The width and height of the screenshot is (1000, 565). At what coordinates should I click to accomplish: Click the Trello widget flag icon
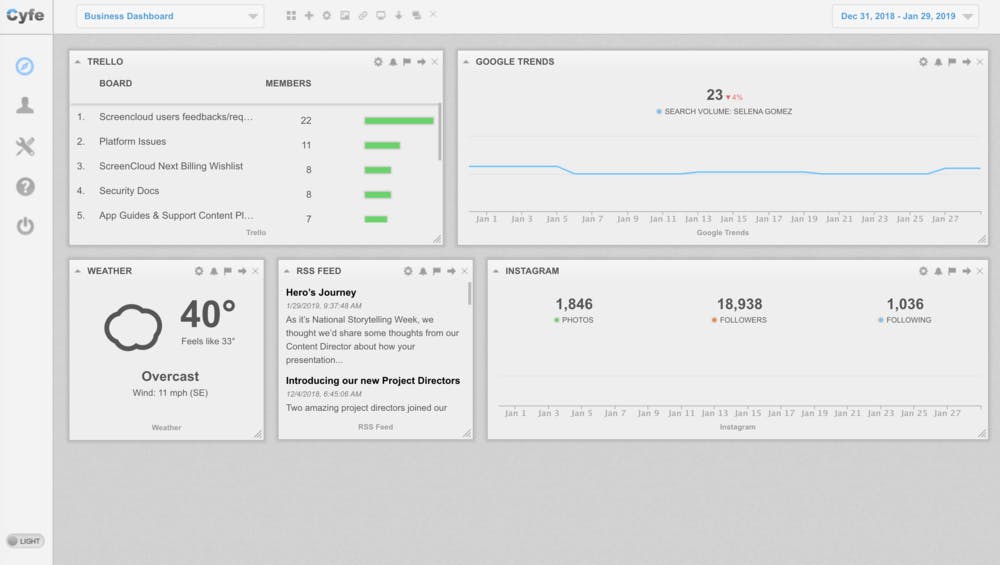pyautogui.click(x=407, y=62)
